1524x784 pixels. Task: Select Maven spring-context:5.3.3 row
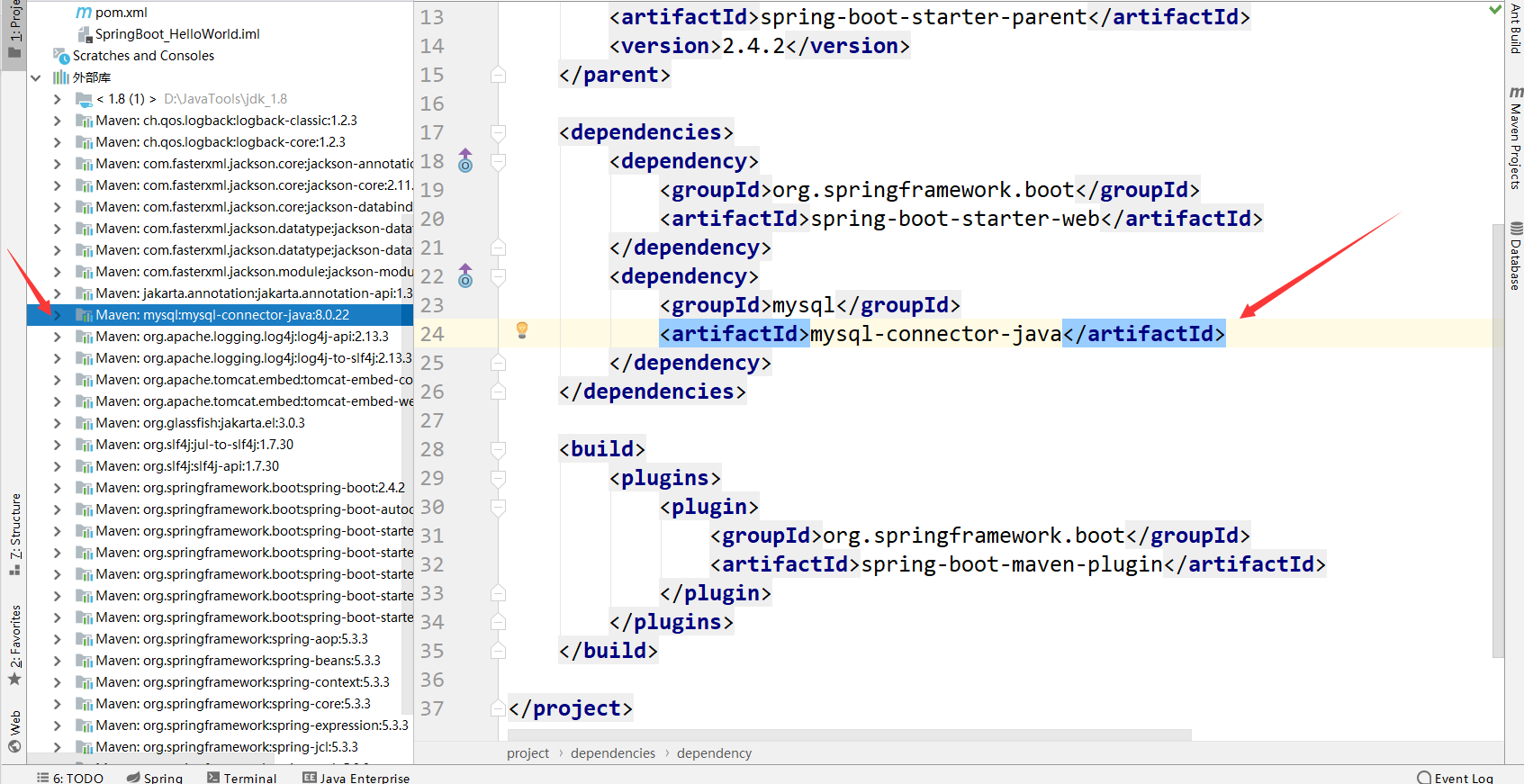click(221, 682)
